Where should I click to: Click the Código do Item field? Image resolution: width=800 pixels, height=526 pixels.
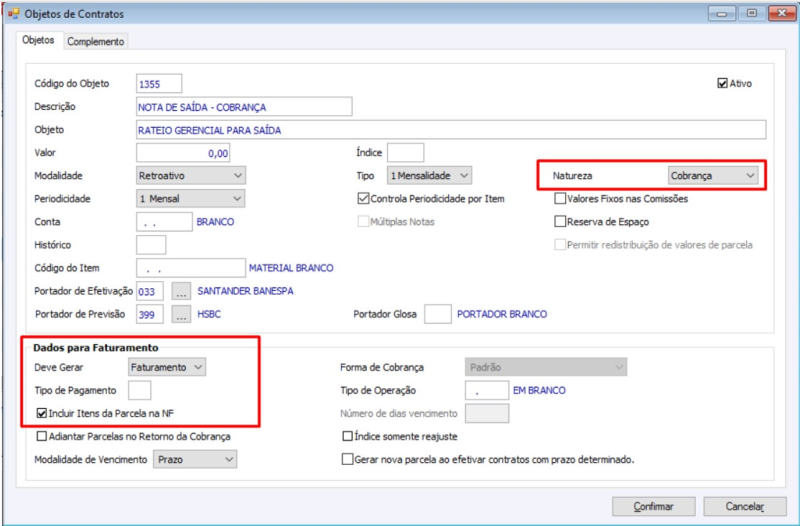[191, 268]
